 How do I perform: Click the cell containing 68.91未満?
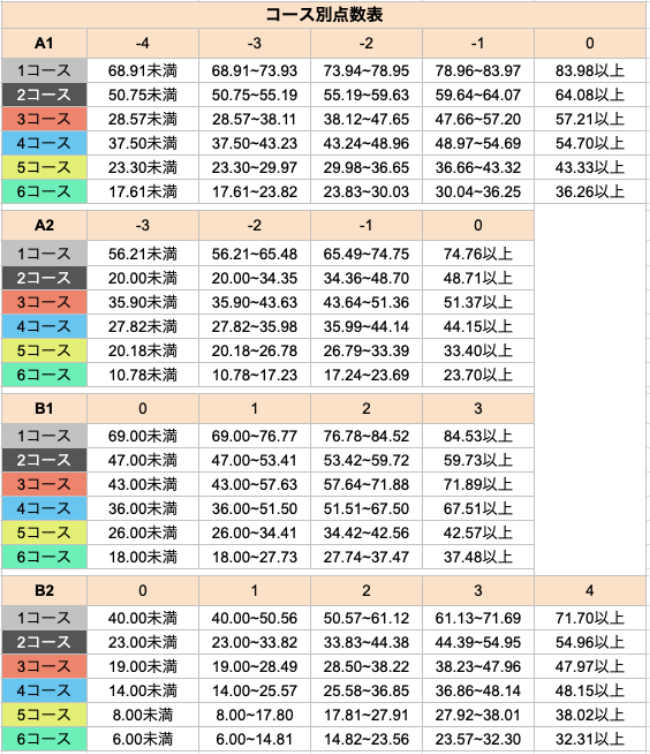pyautogui.click(x=143, y=70)
